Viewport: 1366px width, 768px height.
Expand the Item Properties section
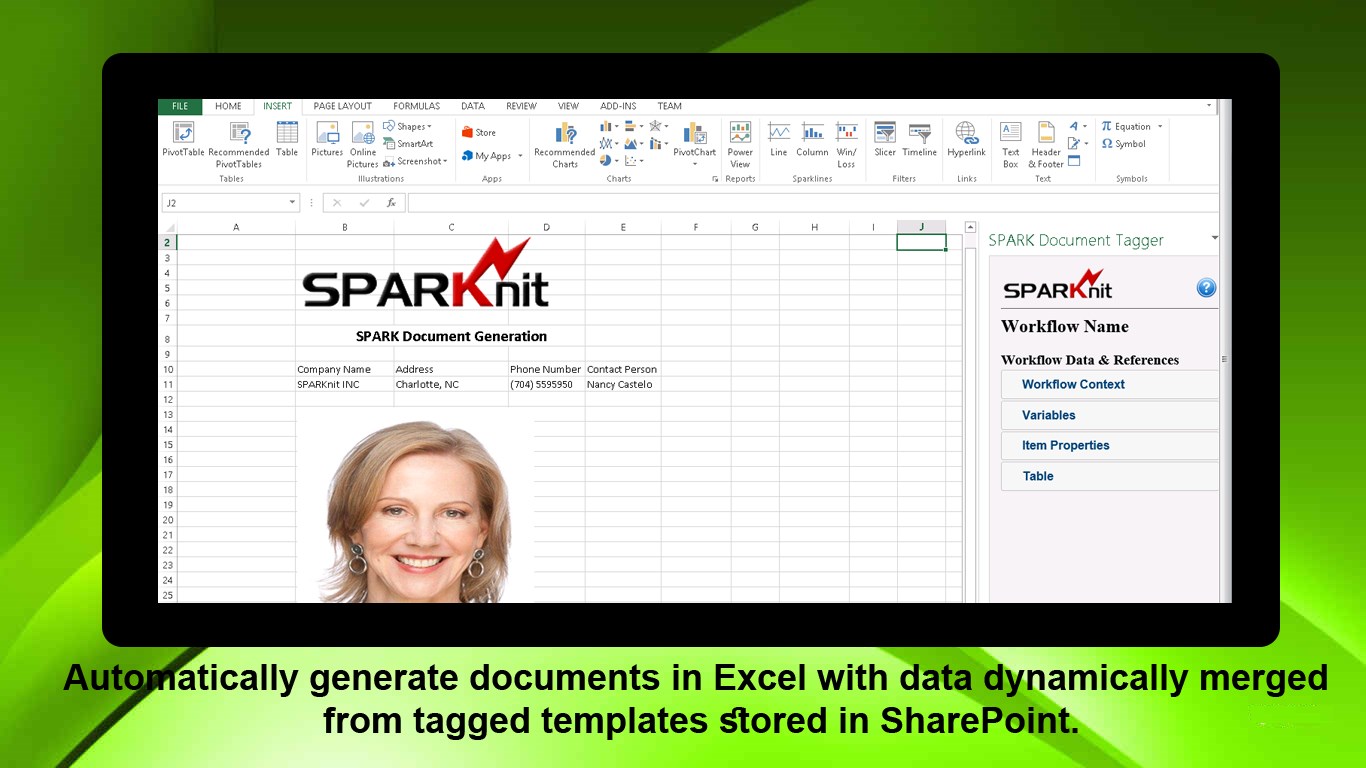point(1110,445)
